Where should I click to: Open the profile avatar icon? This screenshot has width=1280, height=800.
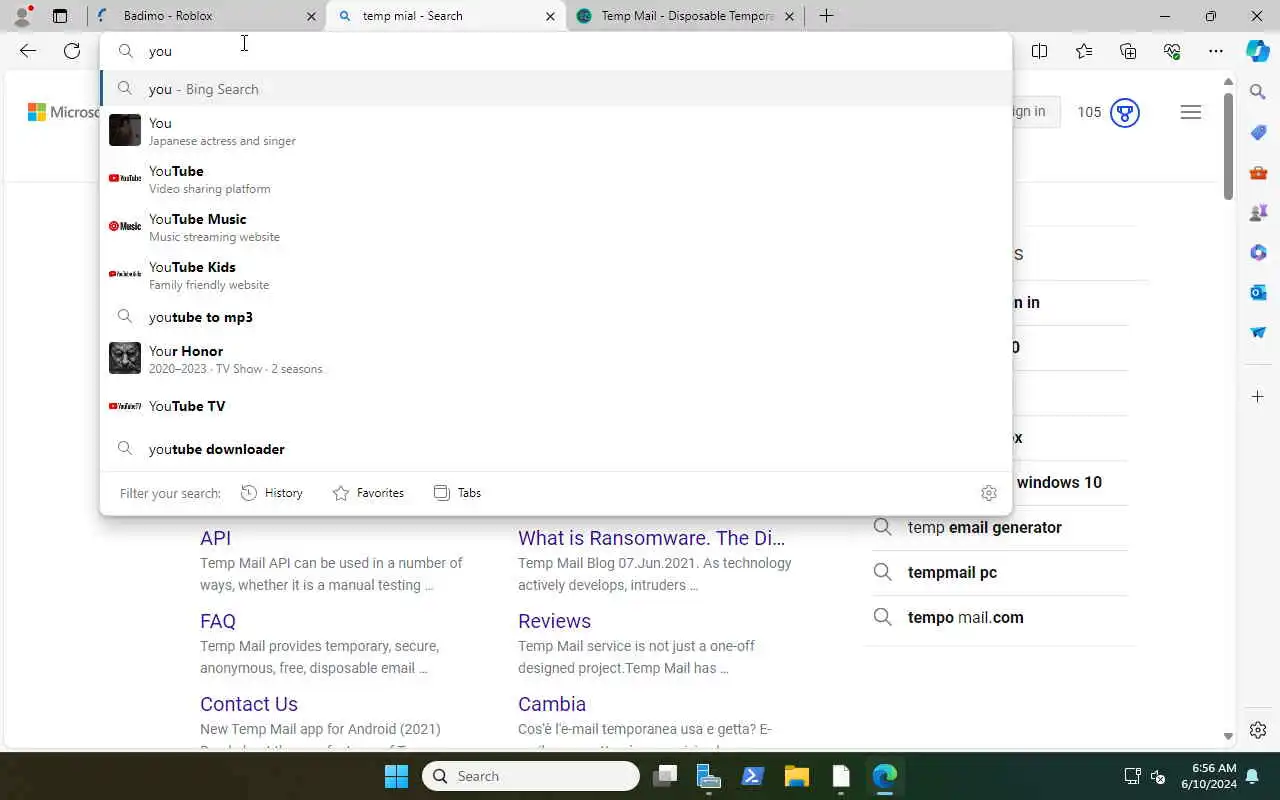point(22,16)
